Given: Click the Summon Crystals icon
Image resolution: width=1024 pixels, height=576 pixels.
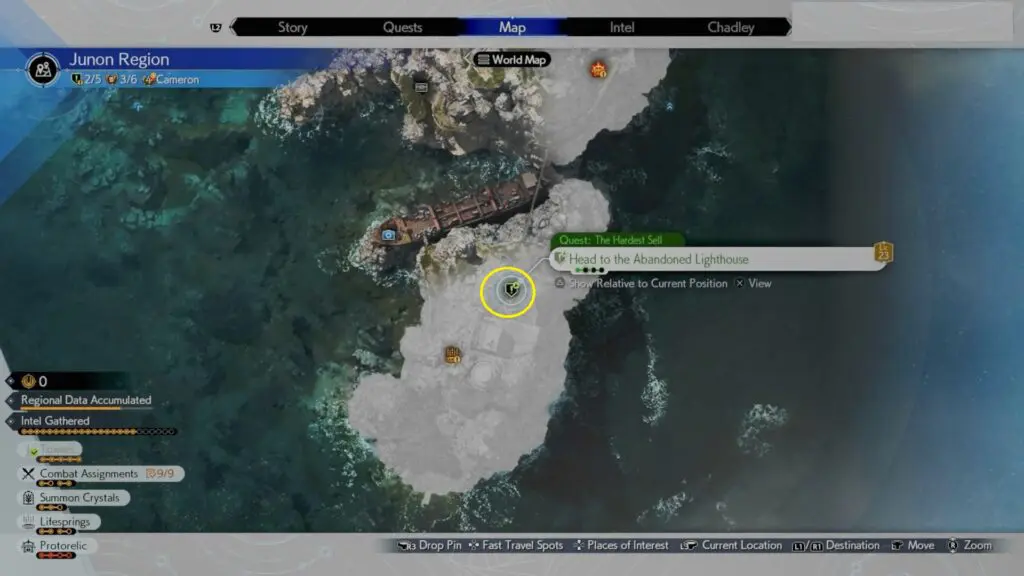Looking at the screenshot, I should tap(28, 498).
